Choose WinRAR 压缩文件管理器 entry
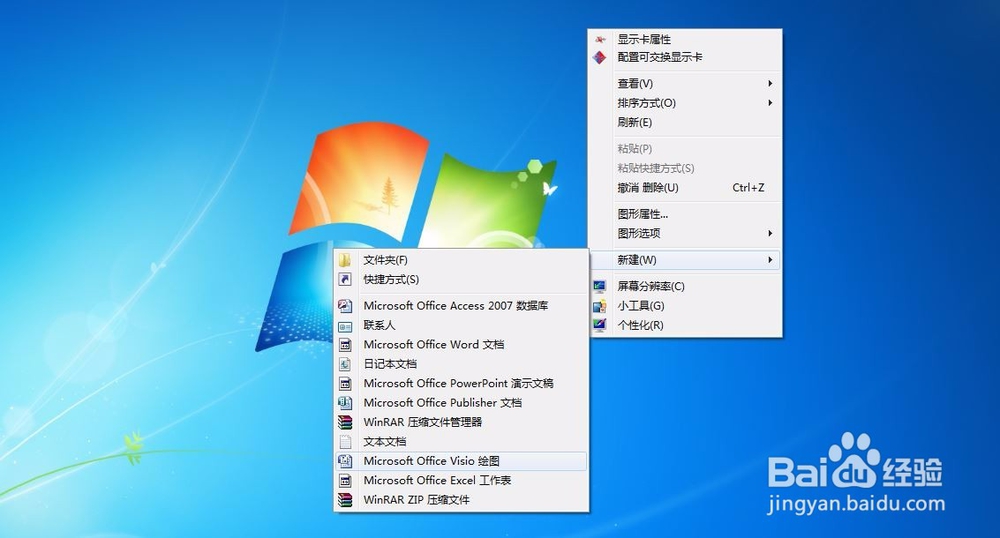1000x538 pixels. coord(461,422)
